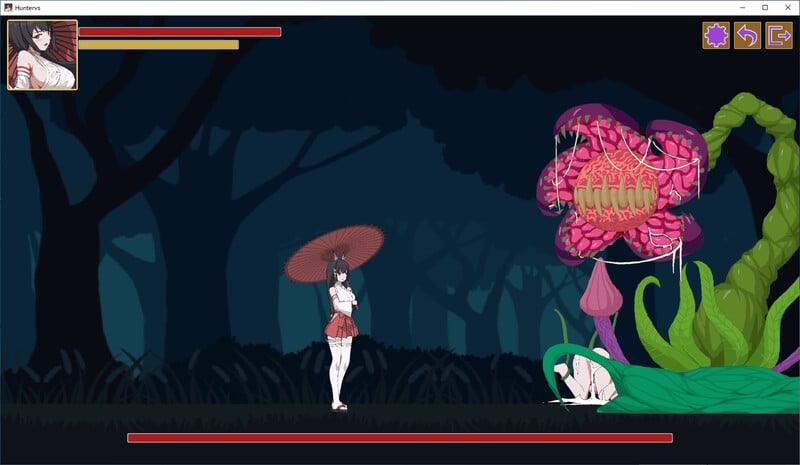Click the pink bulb under the flower
Image resolution: width=800 pixels, height=465 pixels.
601,288
